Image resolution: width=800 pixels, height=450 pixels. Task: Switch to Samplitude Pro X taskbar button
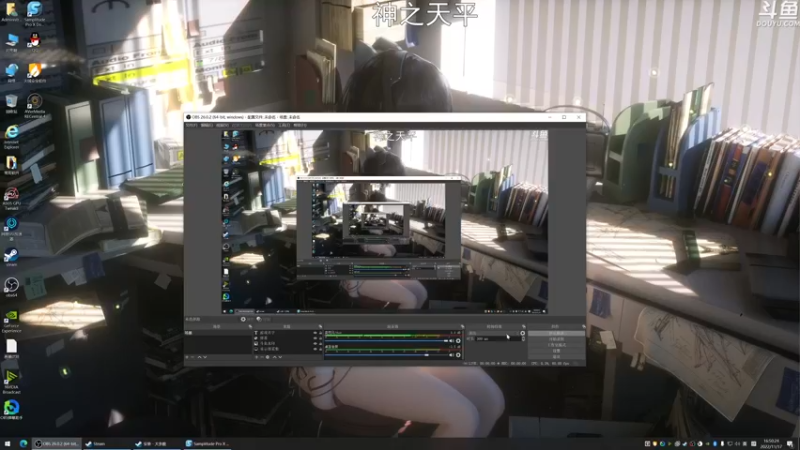pos(207,444)
